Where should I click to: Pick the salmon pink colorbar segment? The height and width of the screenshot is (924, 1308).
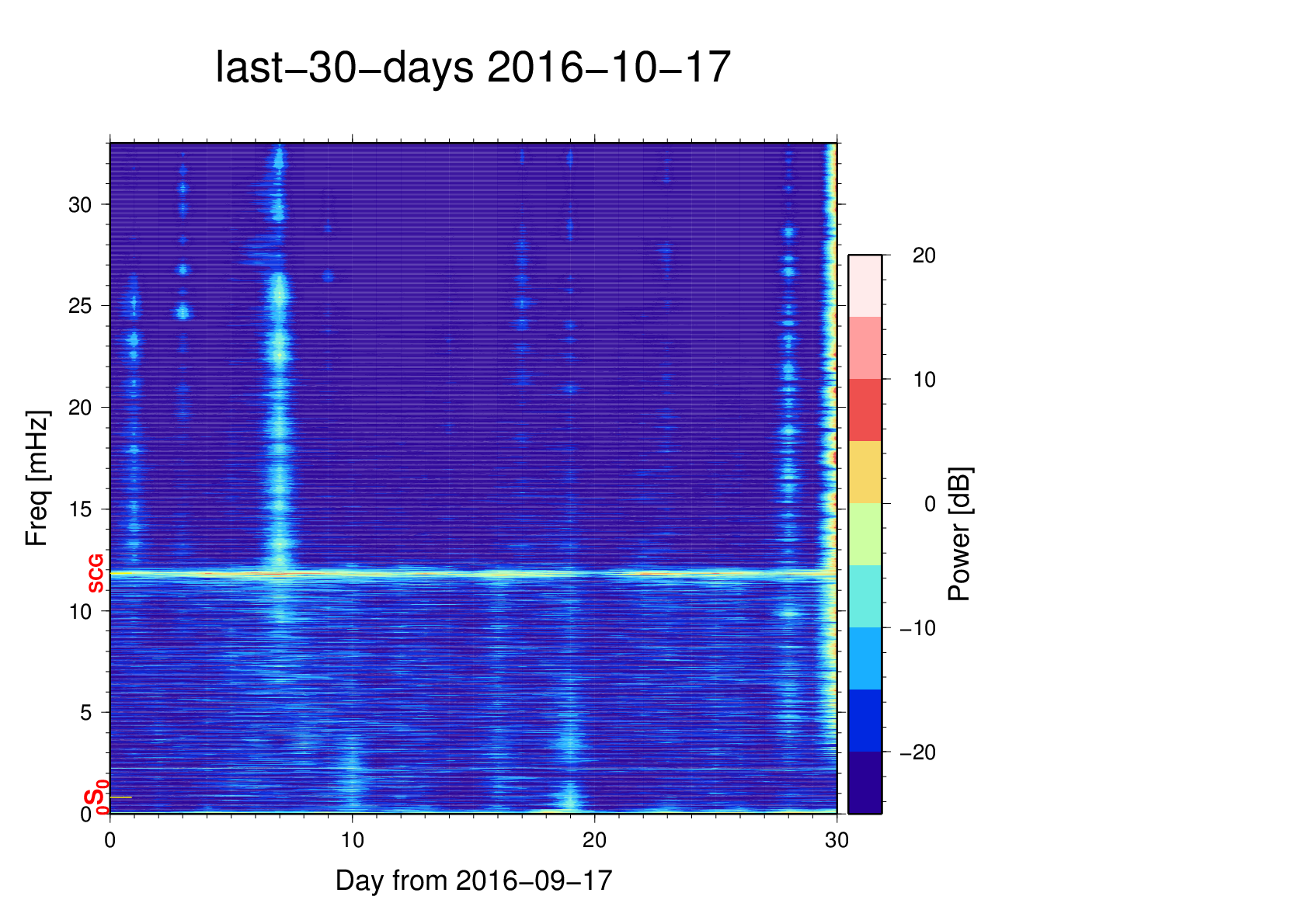click(x=864, y=348)
